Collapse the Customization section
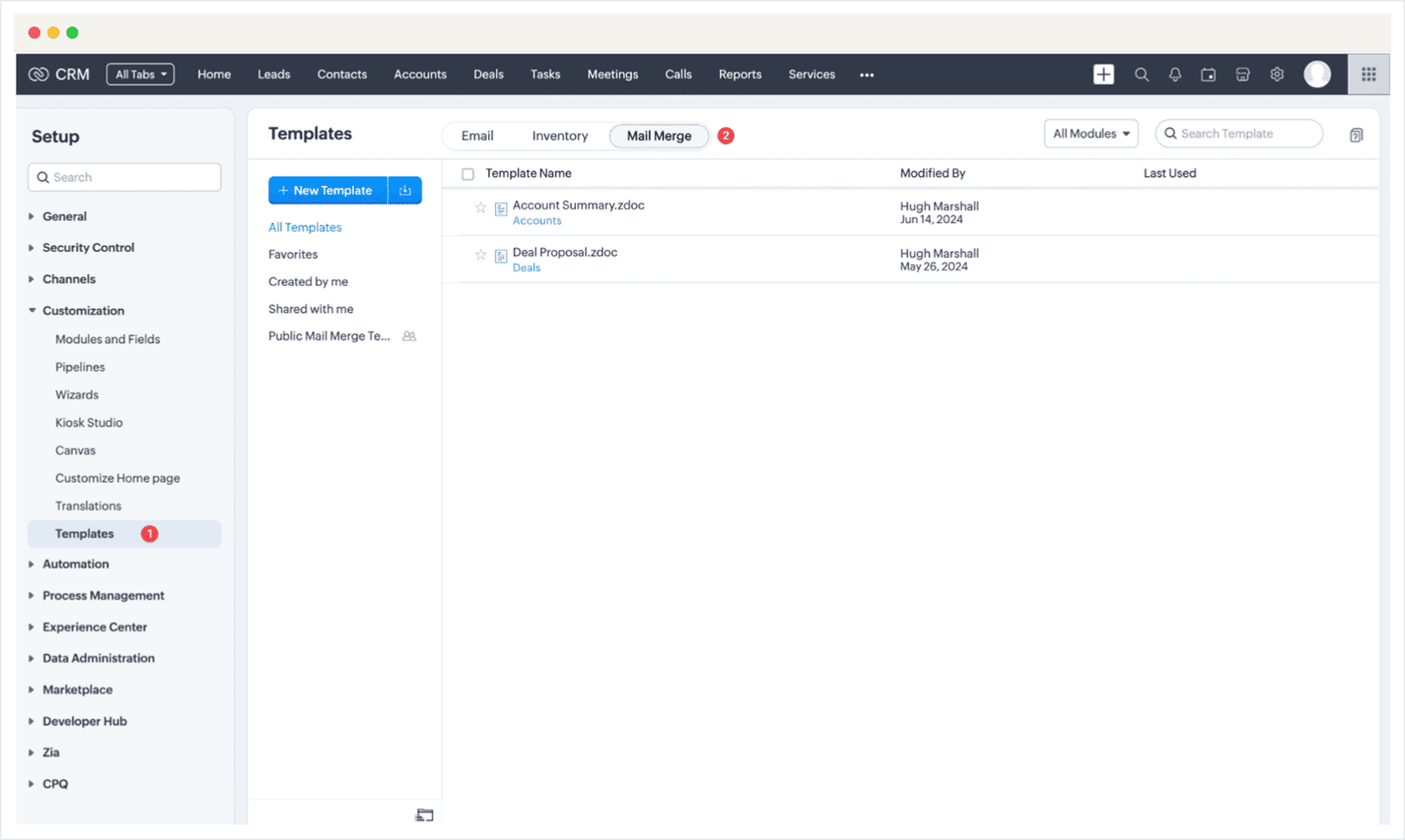This screenshot has height=840, width=1405. tap(32, 311)
